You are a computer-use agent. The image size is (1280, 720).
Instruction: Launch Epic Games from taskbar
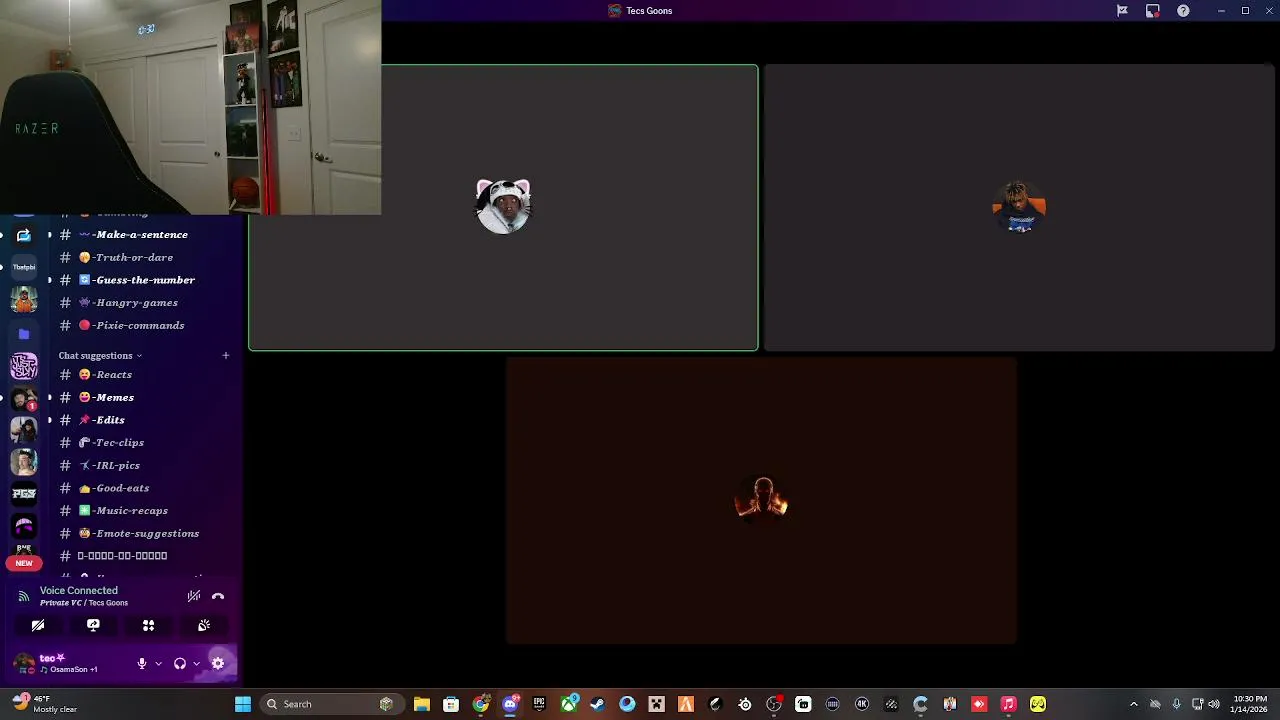click(539, 704)
